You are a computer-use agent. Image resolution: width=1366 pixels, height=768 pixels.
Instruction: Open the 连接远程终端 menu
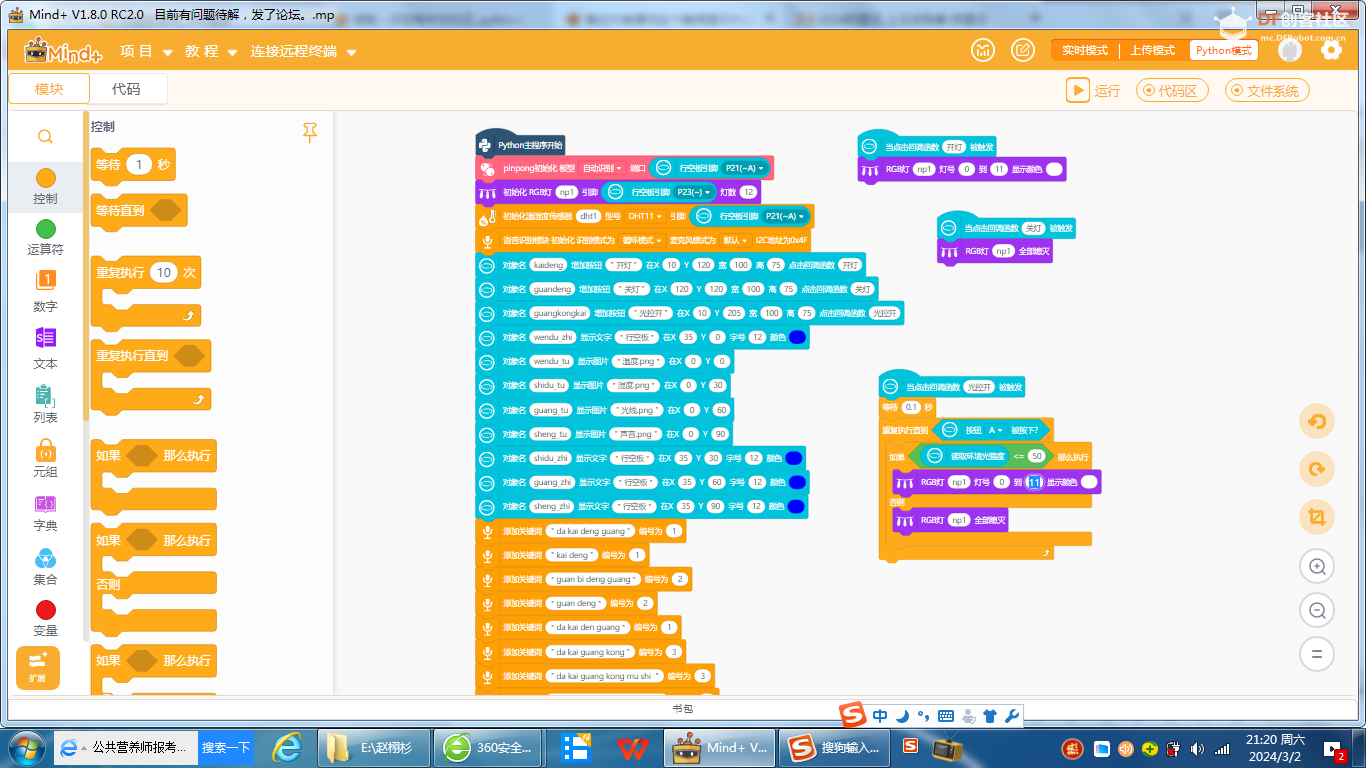pos(303,51)
